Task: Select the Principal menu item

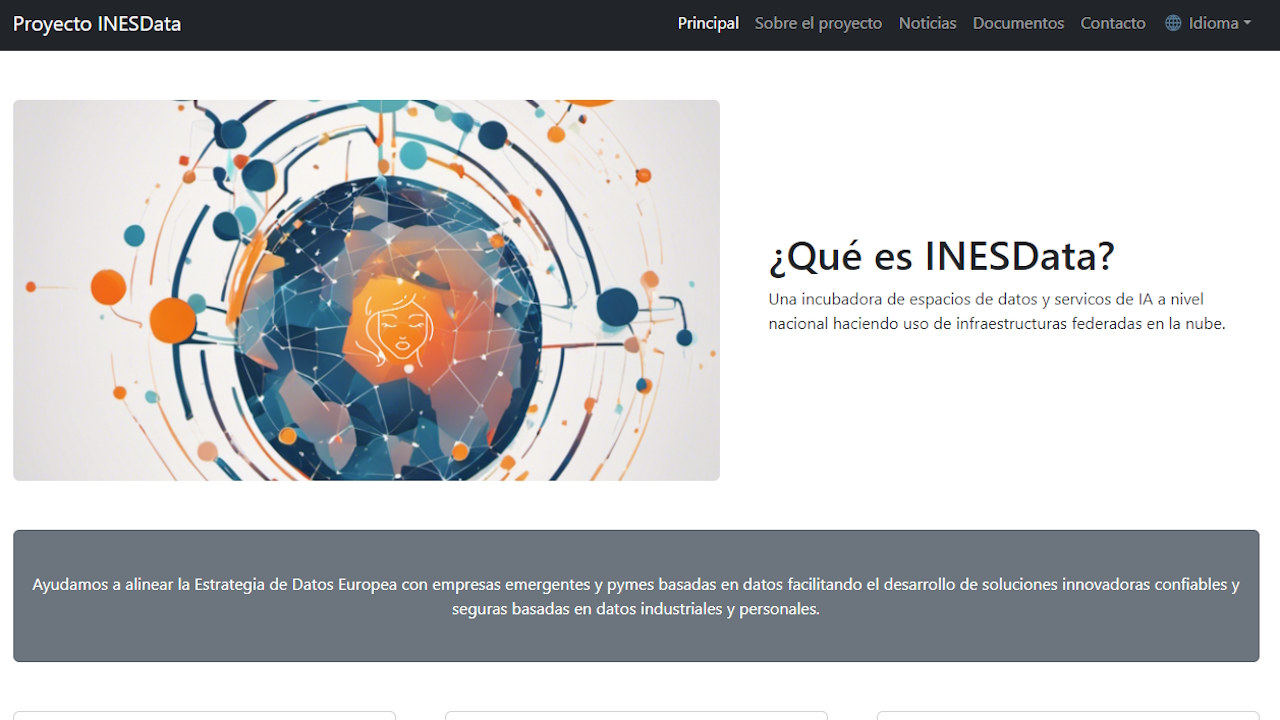Action: tap(708, 22)
